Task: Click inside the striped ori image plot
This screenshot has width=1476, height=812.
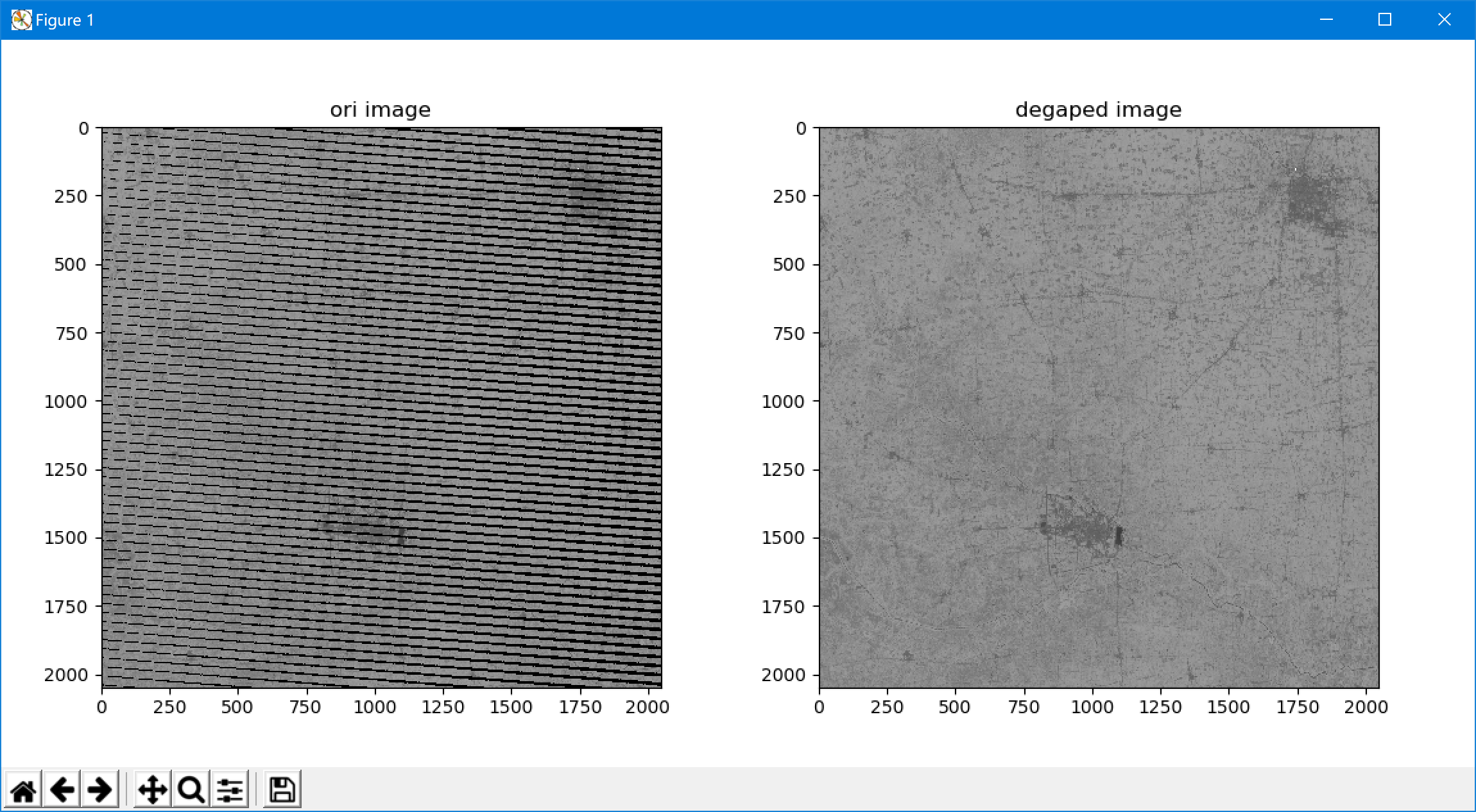Action: pyautogui.click(x=381, y=407)
